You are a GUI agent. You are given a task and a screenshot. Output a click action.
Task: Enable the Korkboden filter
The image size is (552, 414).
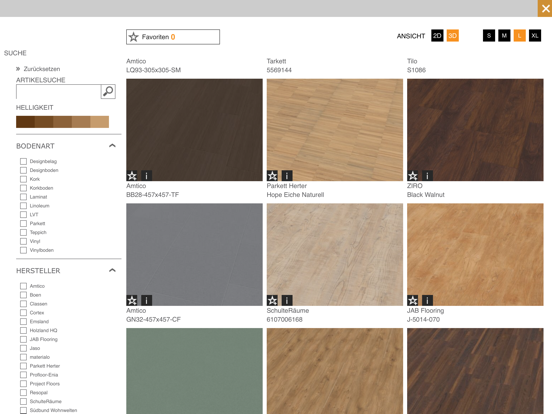[23, 188]
